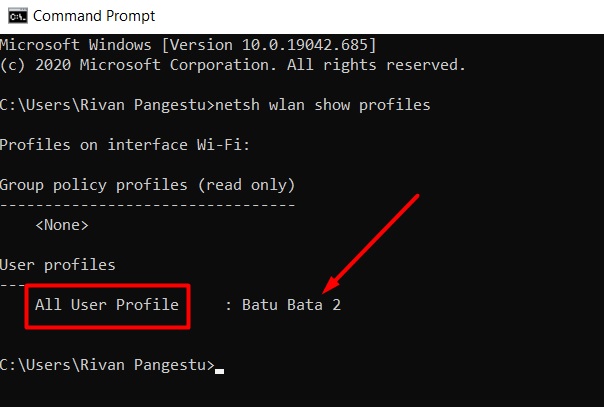Image resolution: width=604 pixels, height=407 pixels.
Task: Click the version number 10.0.19042.685
Action: click(305, 45)
